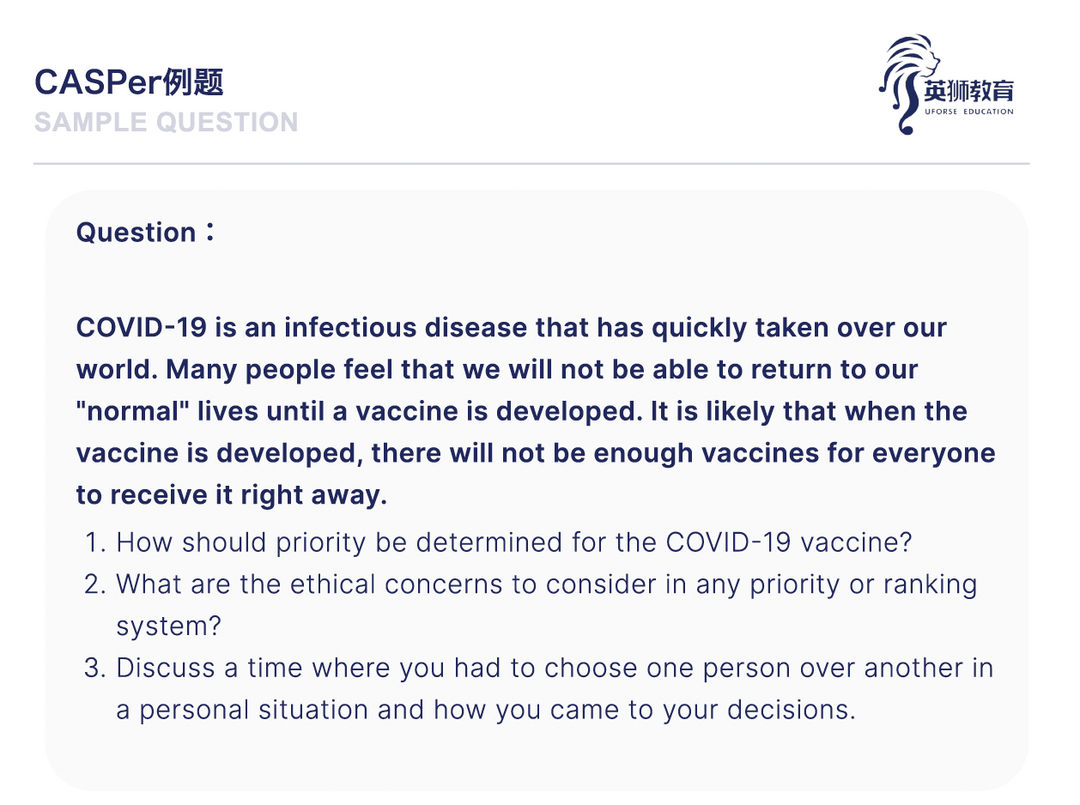Click the Question: heading

click(x=145, y=232)
